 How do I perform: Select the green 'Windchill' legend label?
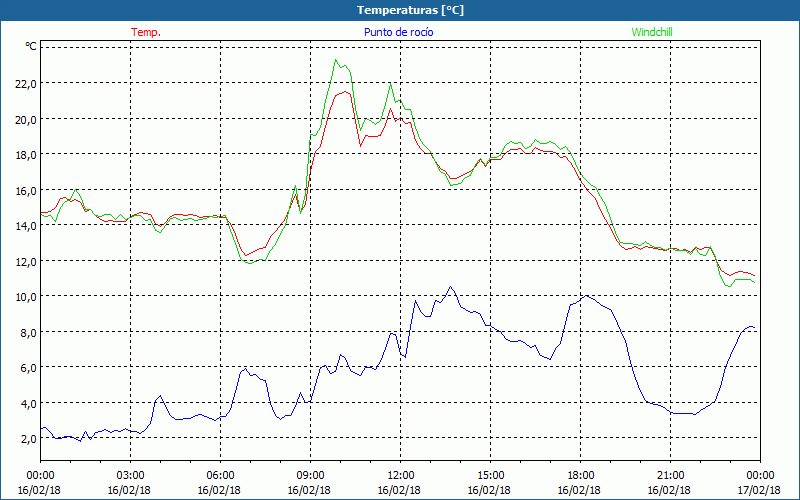pyautogui.click(x=652, y=32)
